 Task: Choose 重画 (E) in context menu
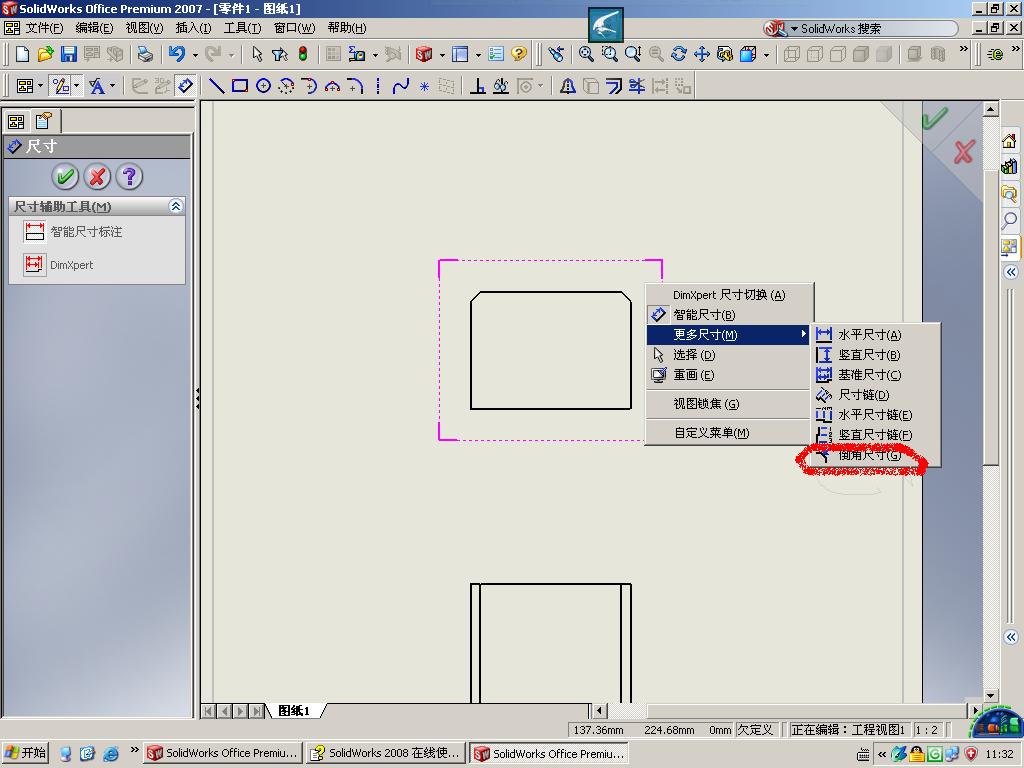click(729, 375)
